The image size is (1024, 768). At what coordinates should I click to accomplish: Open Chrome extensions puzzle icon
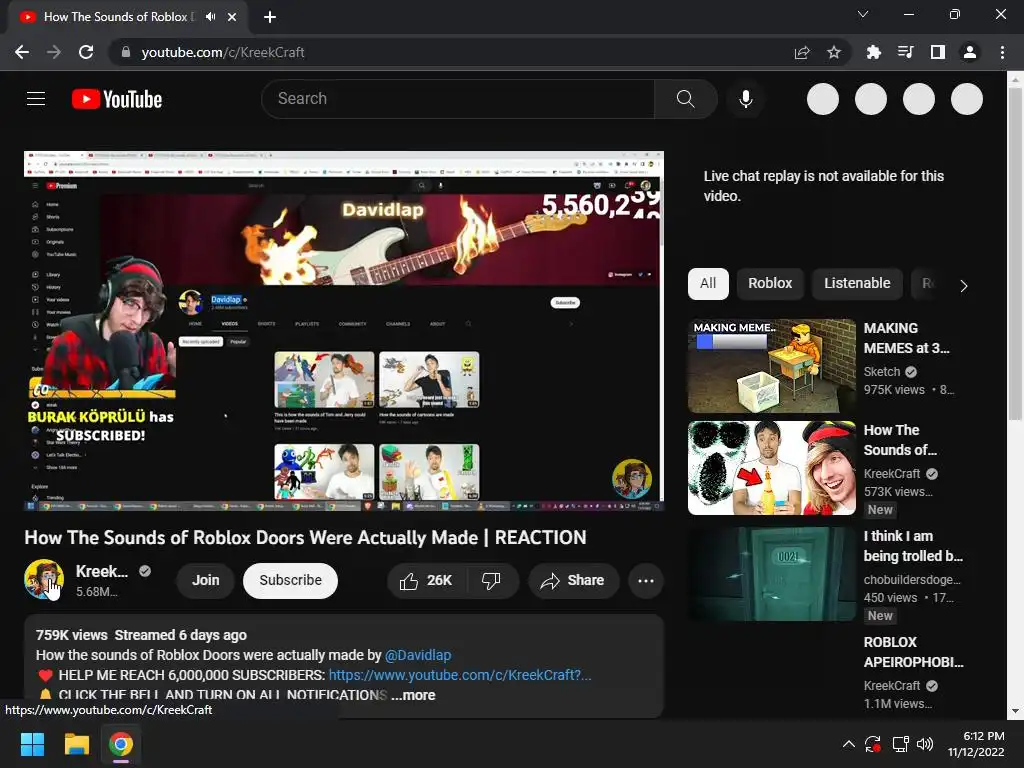(x=873, y=52)
